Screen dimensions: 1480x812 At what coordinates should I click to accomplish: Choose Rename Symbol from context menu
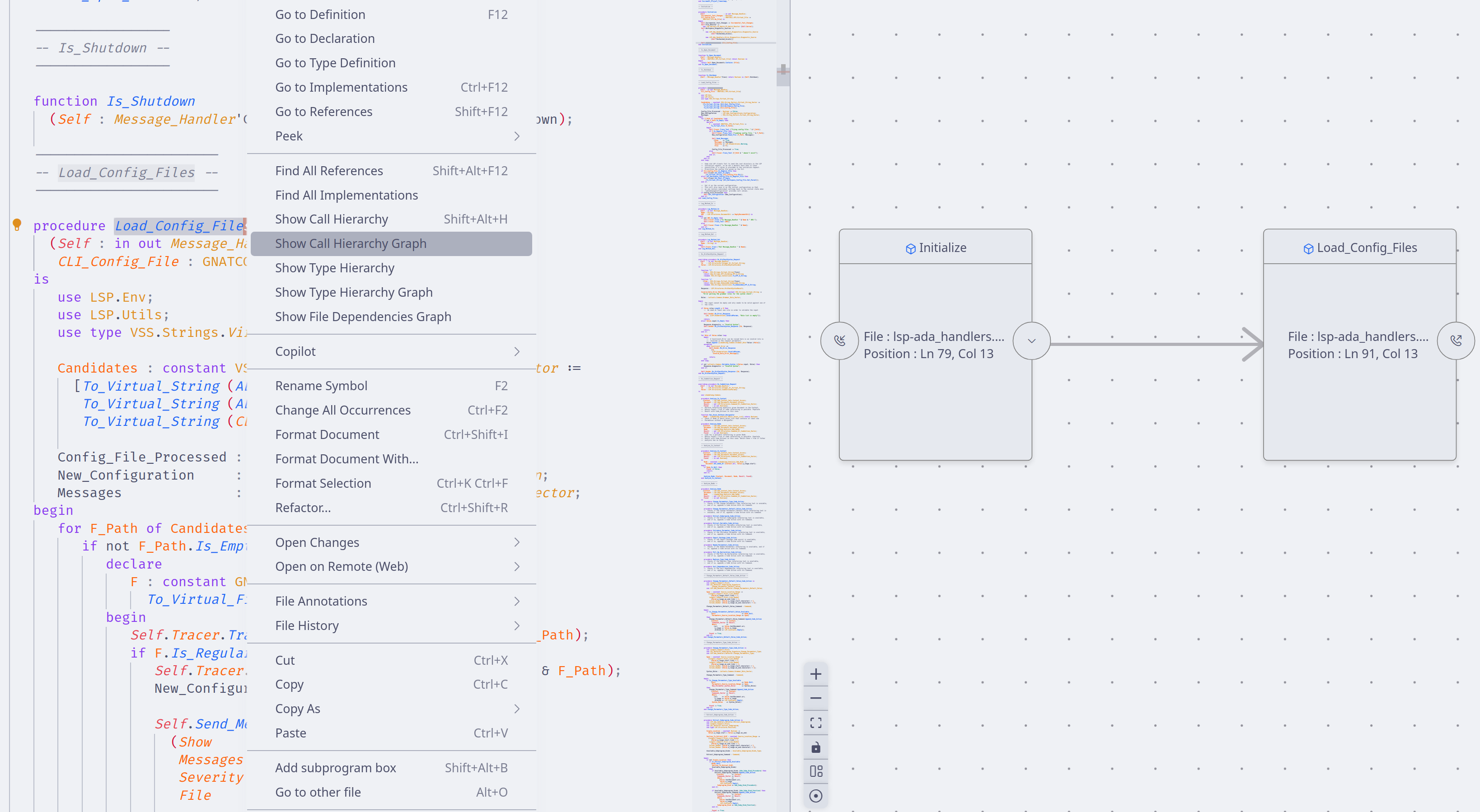coord(321,386)
